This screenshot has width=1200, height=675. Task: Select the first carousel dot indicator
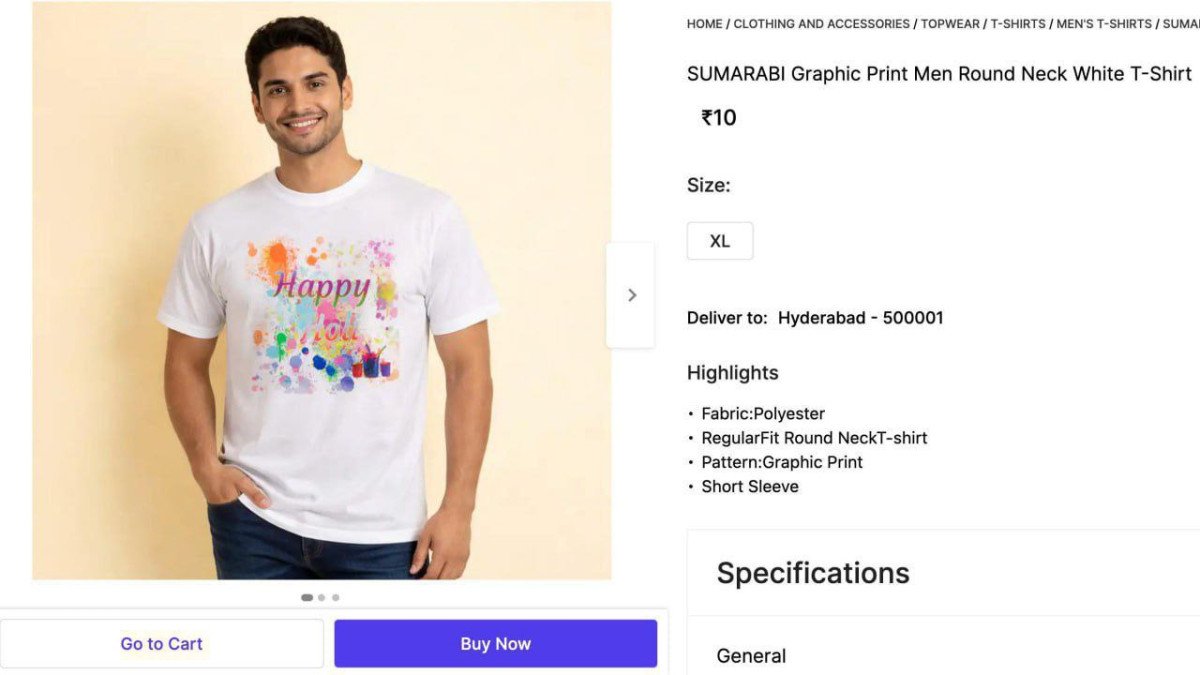pyautogui.click(x=307, y=598)
